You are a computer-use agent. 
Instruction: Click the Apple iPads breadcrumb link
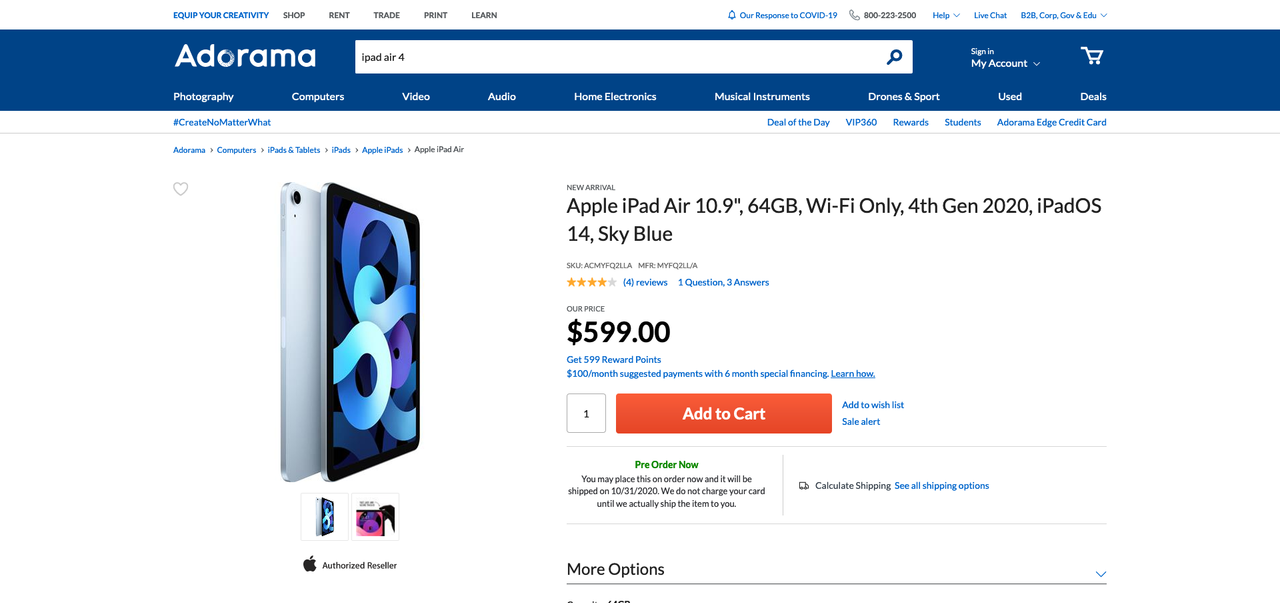coord(382,150)
